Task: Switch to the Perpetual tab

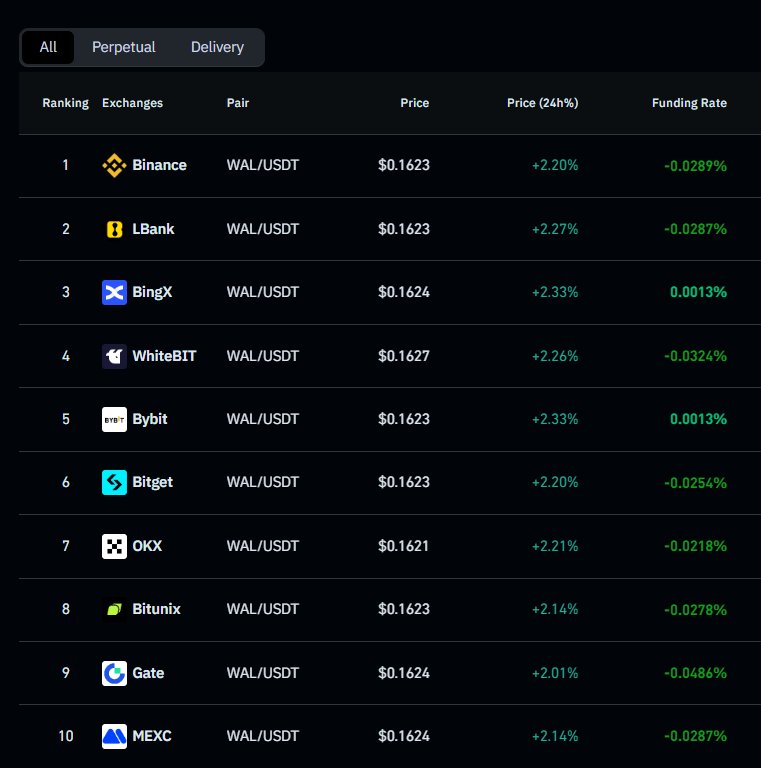Action: click(124, 47)
